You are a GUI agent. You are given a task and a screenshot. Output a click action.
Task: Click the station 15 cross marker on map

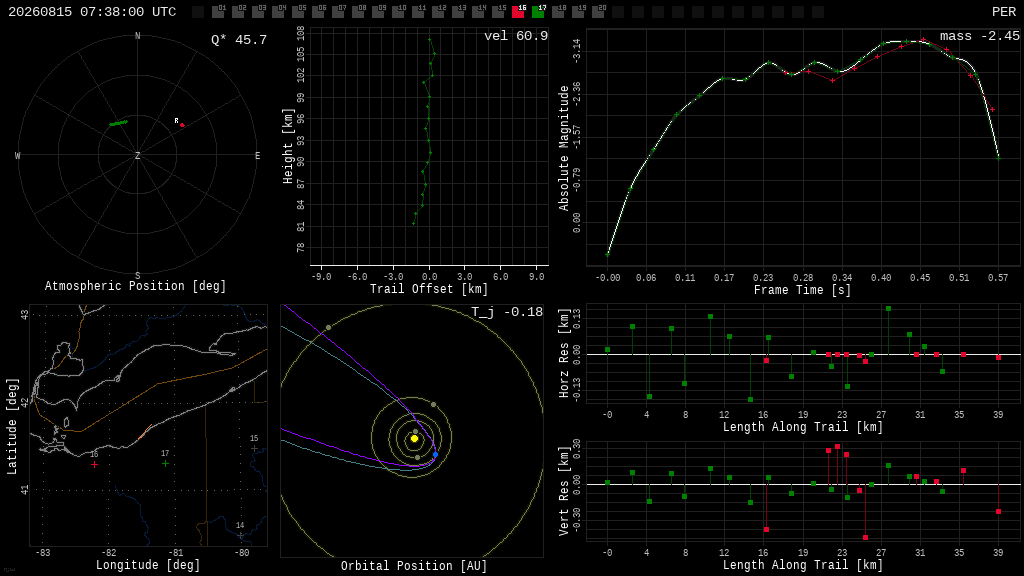point(254,449)
